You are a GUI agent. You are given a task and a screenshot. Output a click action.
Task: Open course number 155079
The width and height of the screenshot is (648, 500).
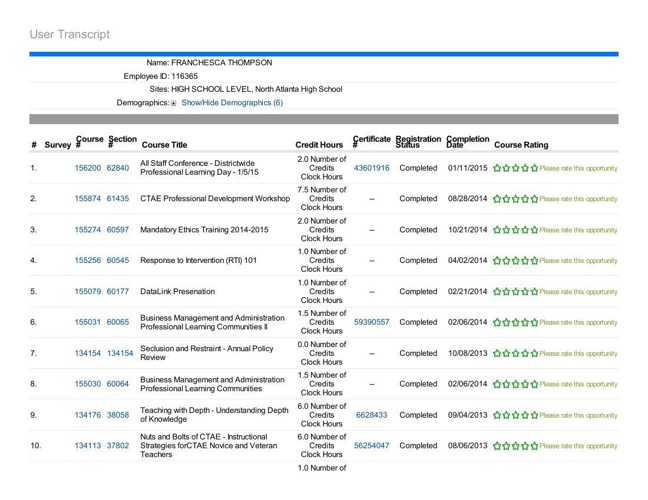pyautogui.click(x=88, y=291)
